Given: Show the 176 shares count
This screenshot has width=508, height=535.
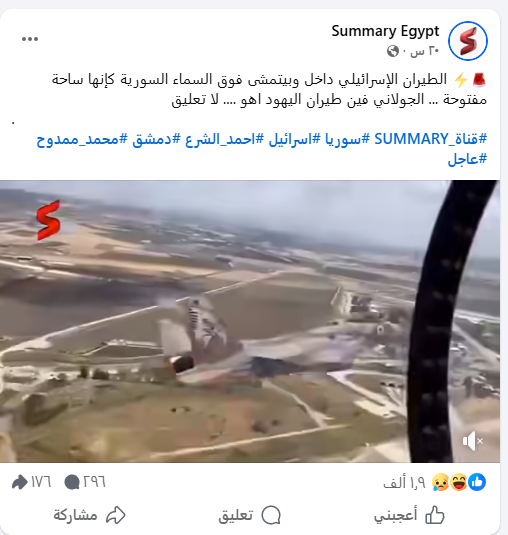Looking at the screenshot, I should click(x=31, y=482).
